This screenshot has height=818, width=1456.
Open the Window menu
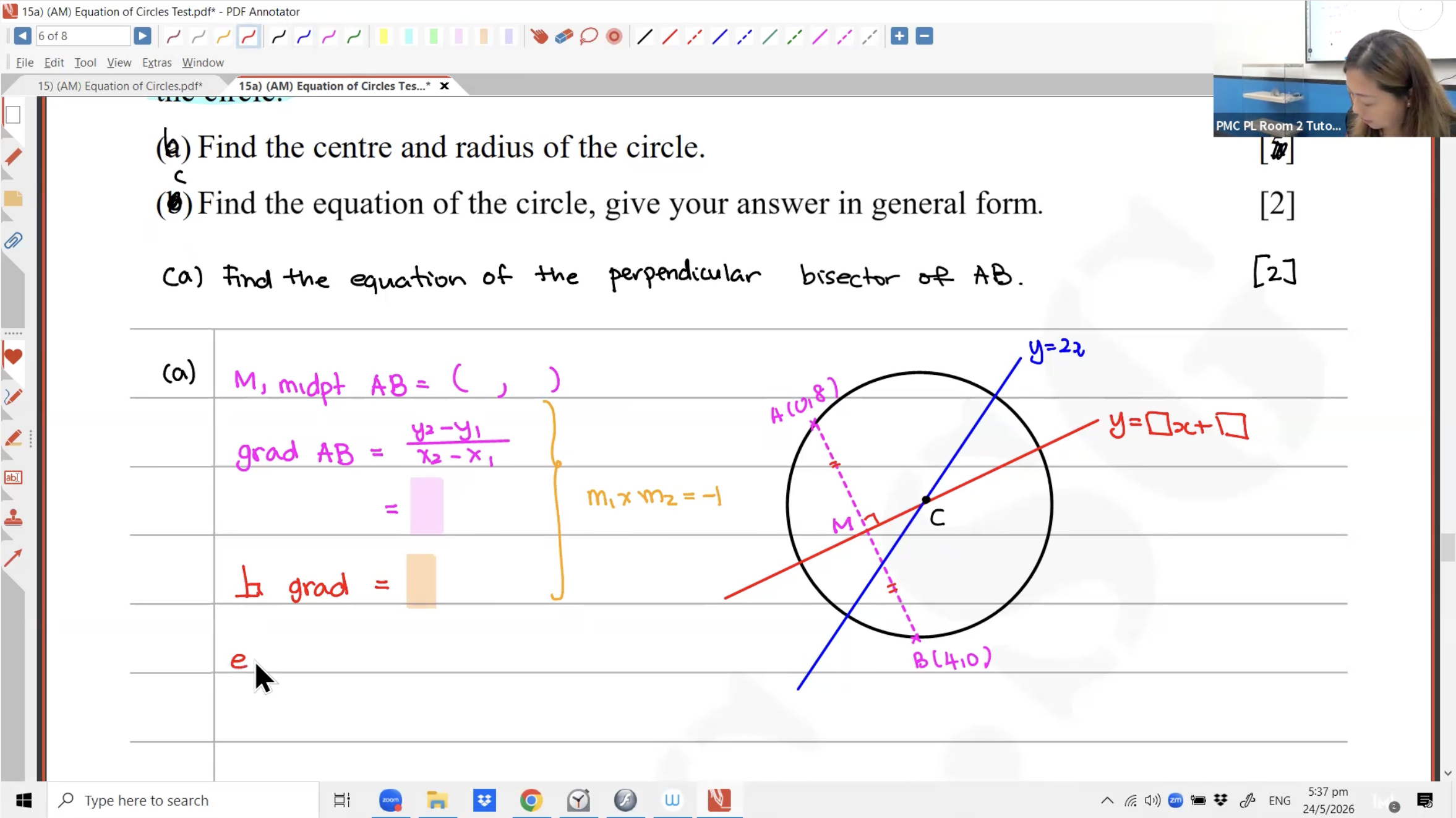pyautogui.click(x=203, y=62)
